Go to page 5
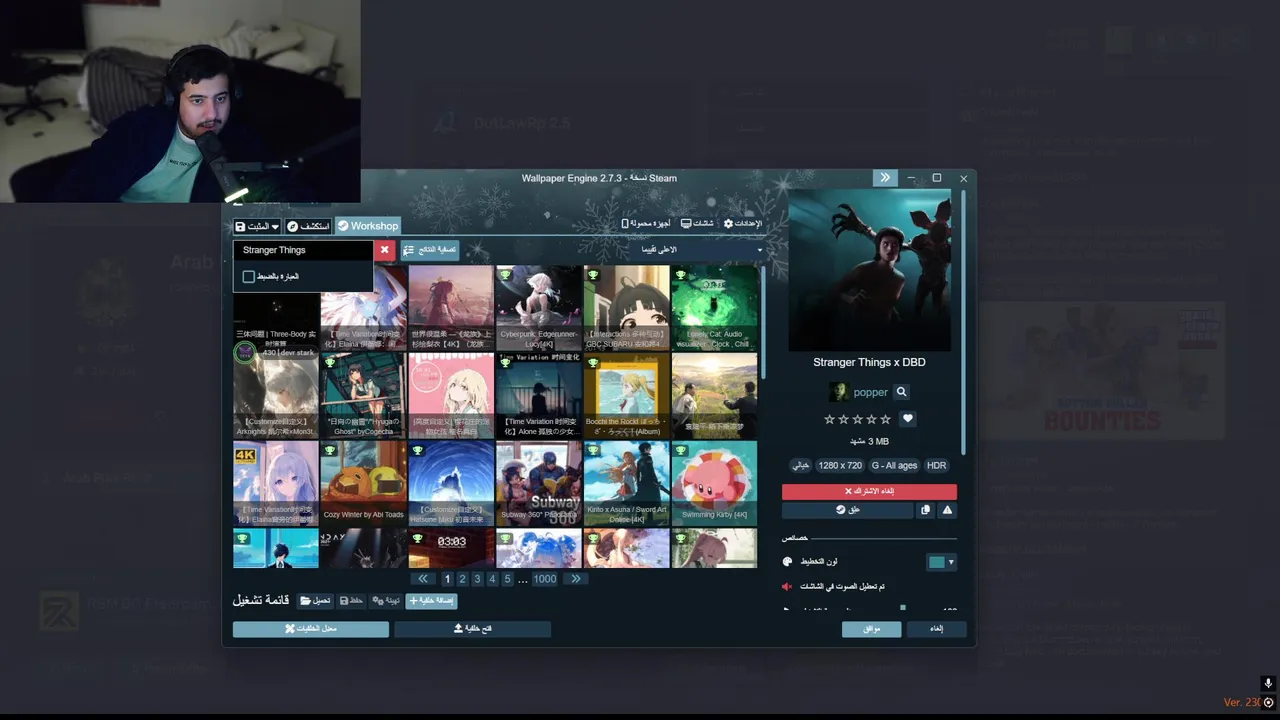The width and height of the screenshot is (1280, 720). pos(507,579)
